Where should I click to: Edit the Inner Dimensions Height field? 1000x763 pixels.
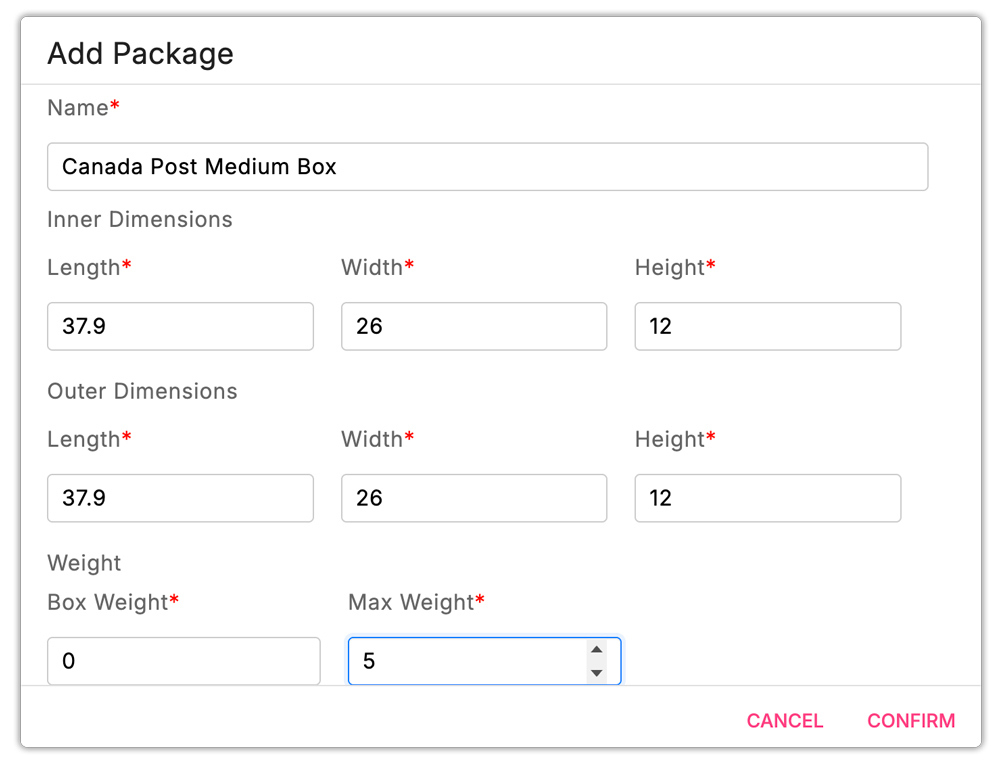pyautogui.click(x=768, y=326)
